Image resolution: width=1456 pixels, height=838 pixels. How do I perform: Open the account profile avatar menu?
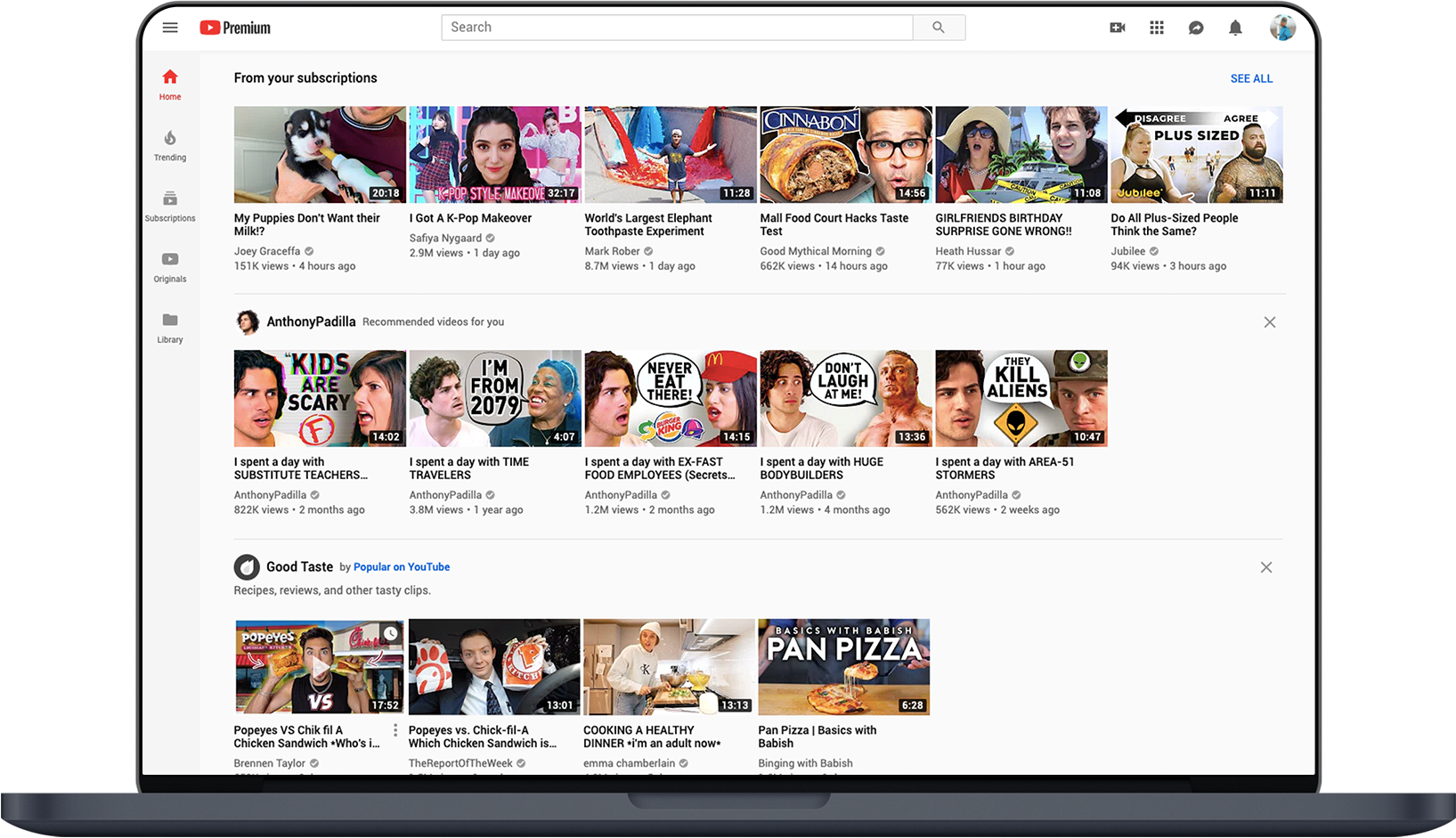1282,28
